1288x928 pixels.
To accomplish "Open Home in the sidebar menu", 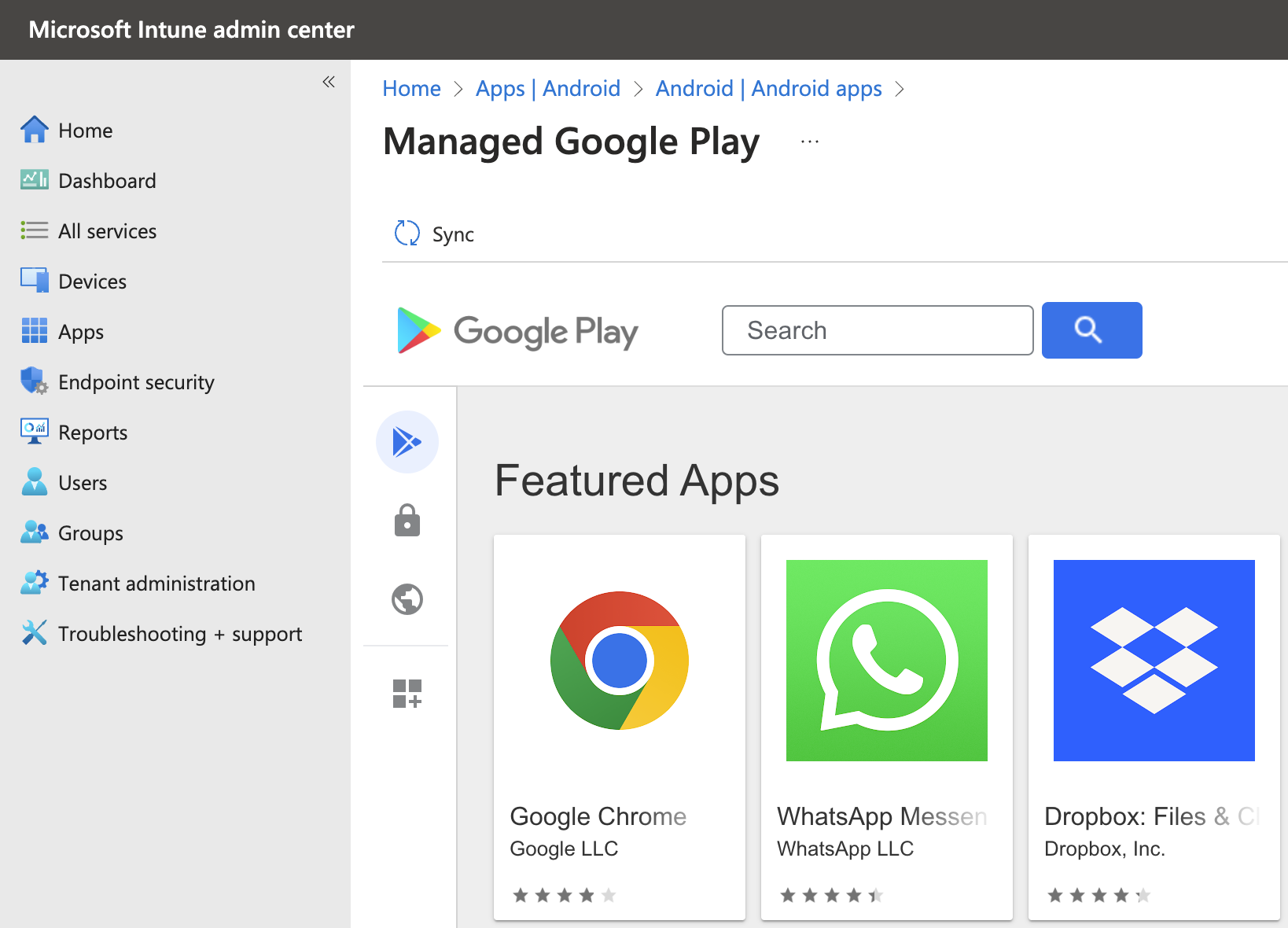I will point(86,131).
